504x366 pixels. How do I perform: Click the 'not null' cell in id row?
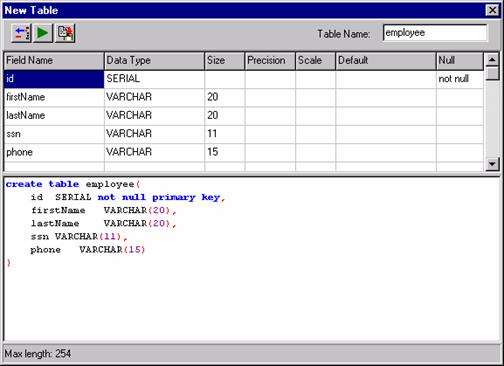[x=460, y=79]
